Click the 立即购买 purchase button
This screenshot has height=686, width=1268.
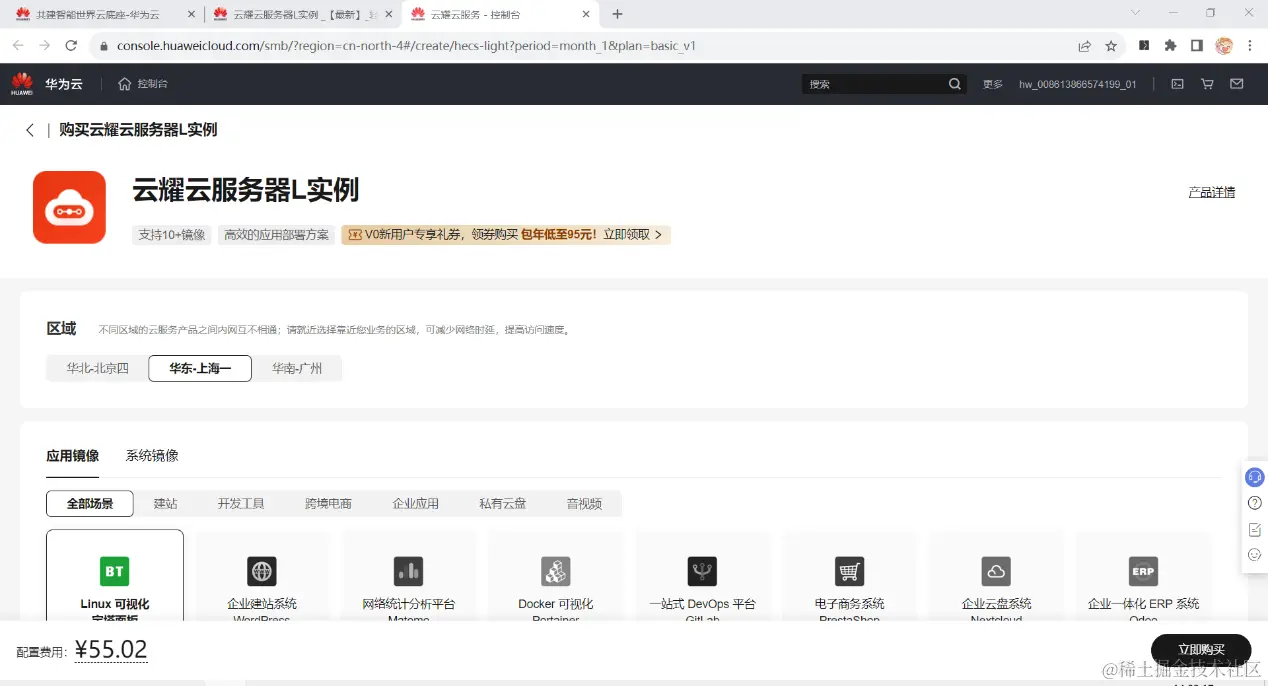[x=1202, y=649]
